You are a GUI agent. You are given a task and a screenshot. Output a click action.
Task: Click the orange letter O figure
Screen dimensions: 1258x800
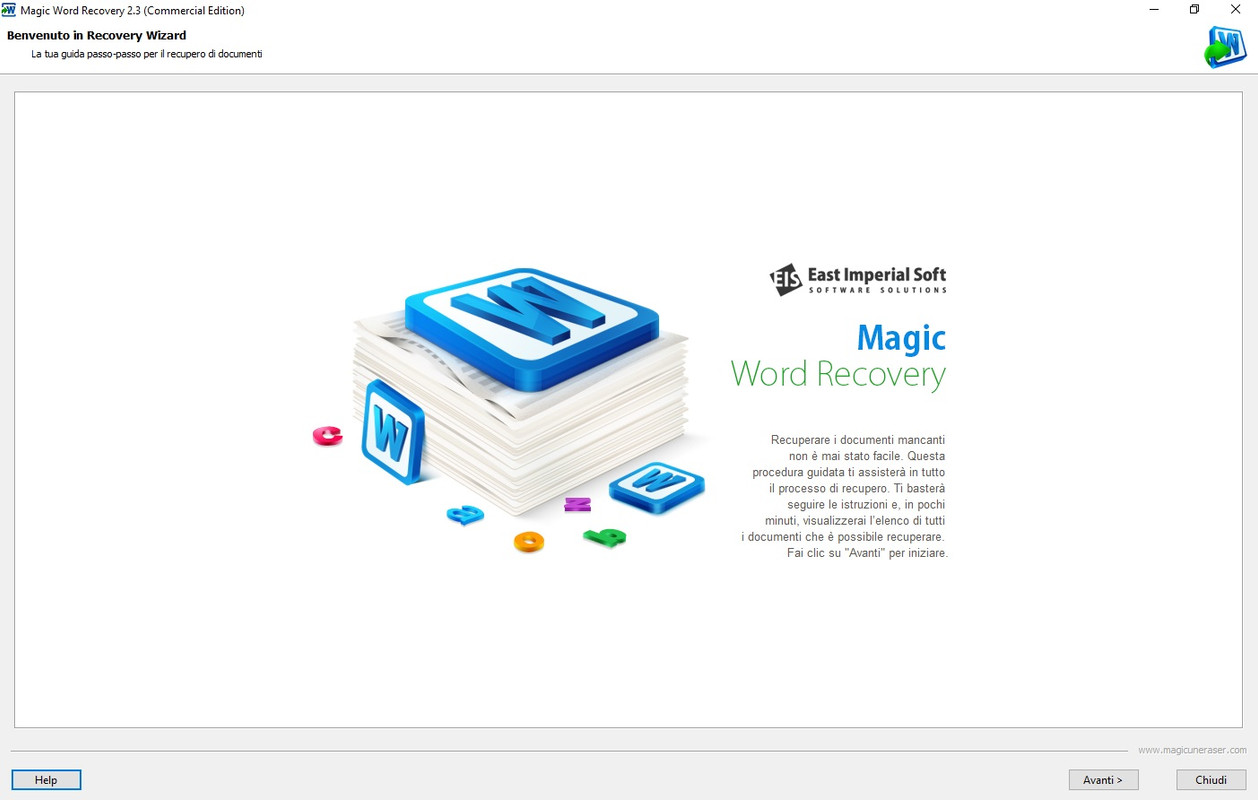[x=529, y=542]
